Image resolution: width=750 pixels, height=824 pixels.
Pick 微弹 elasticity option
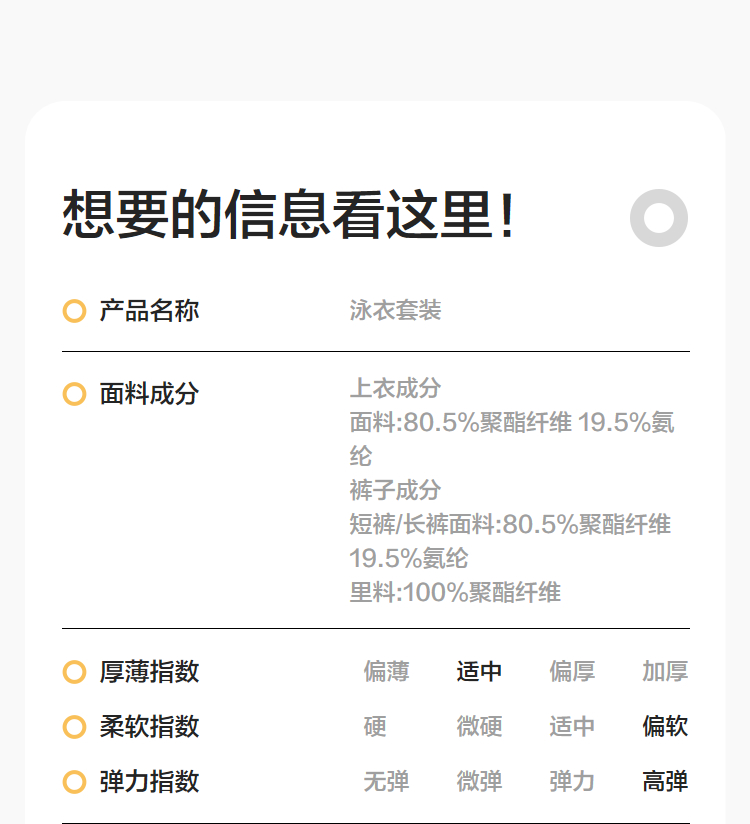coord(479,782)
